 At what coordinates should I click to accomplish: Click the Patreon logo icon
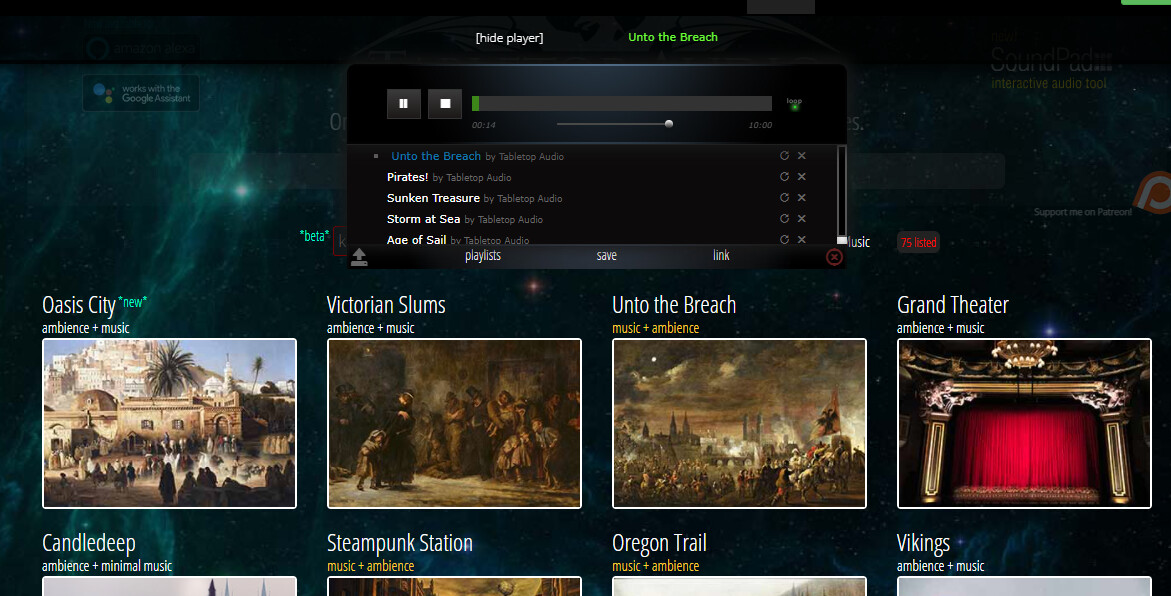point(1152,193)
